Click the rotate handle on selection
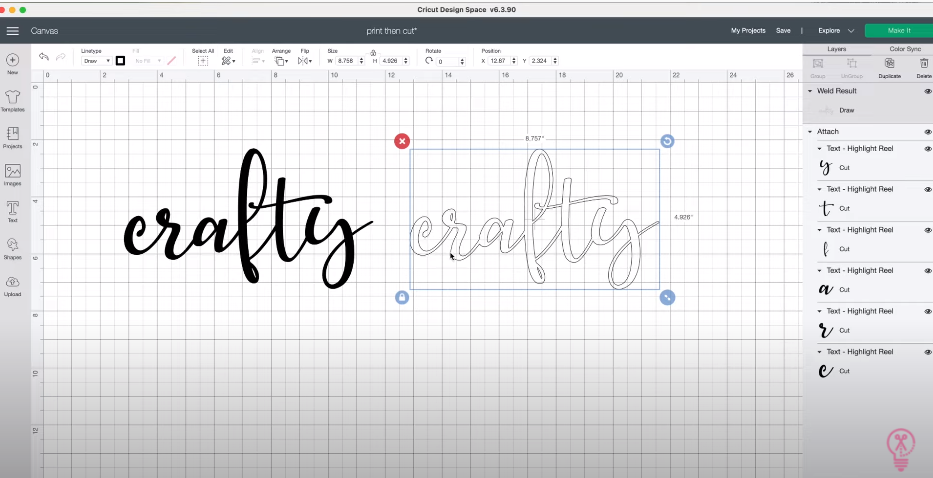Viewport: 933px width, 478px height. tap(667, 141)
